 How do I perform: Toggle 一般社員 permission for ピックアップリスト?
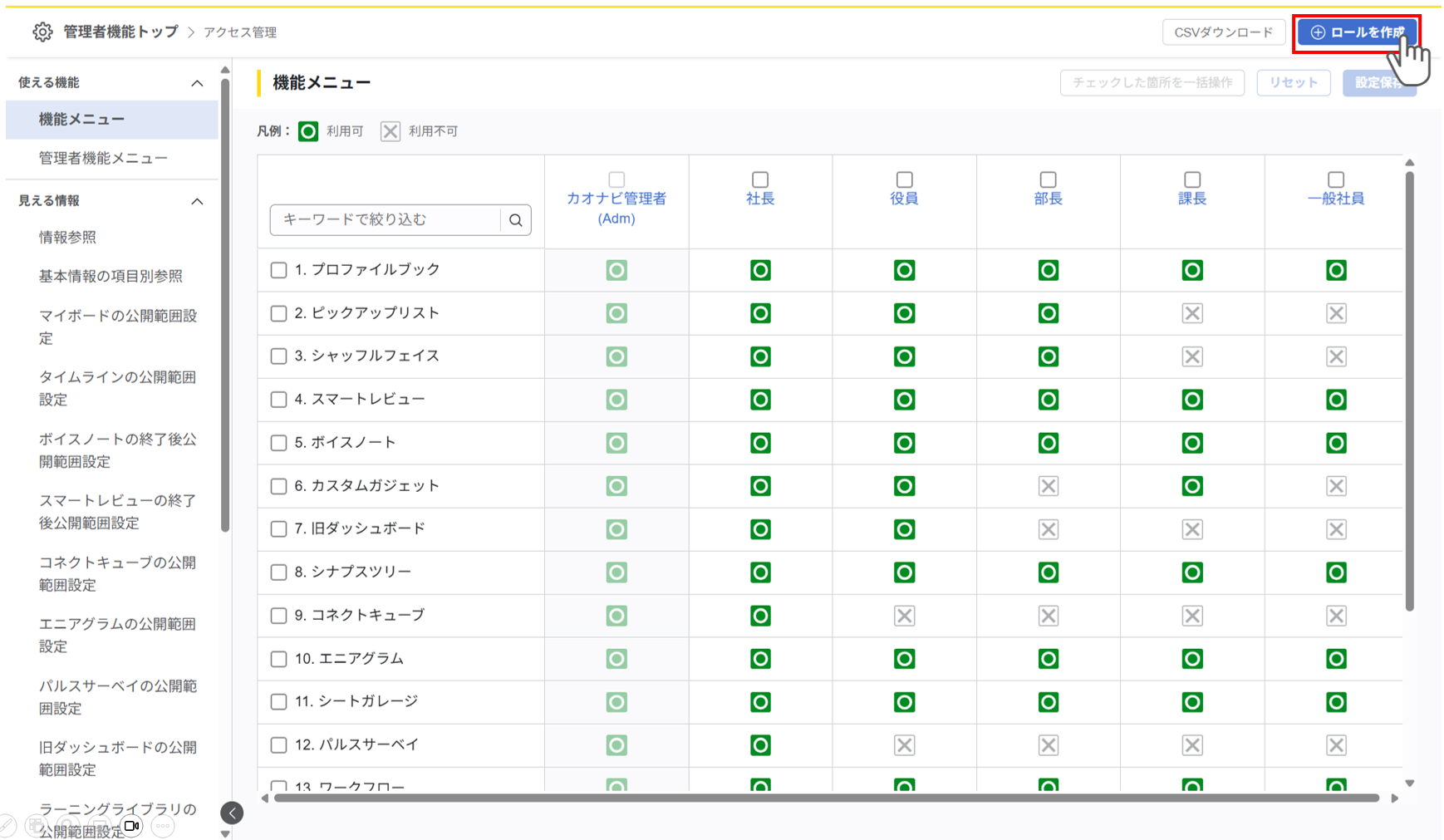(x=1336, y=313)
